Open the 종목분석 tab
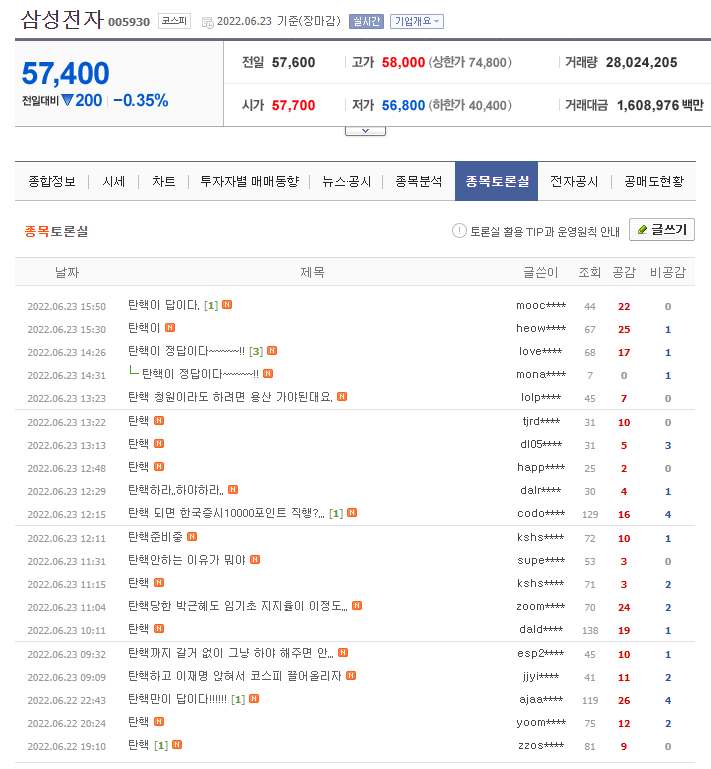Viewport: 711px width, 769px height. click(x=419, y=181)
